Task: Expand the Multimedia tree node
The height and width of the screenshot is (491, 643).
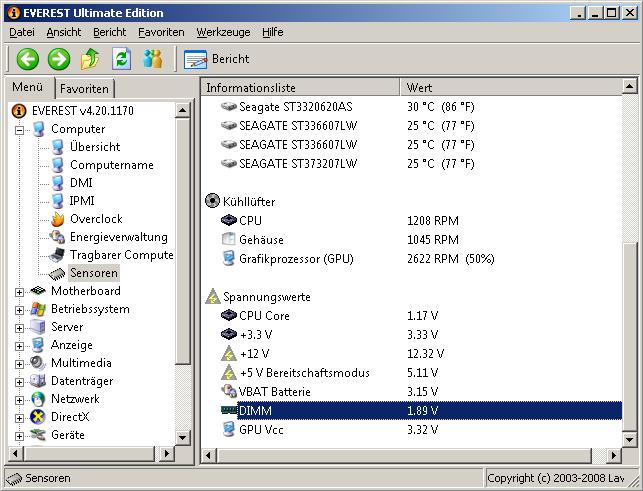Action: point(19,364)
